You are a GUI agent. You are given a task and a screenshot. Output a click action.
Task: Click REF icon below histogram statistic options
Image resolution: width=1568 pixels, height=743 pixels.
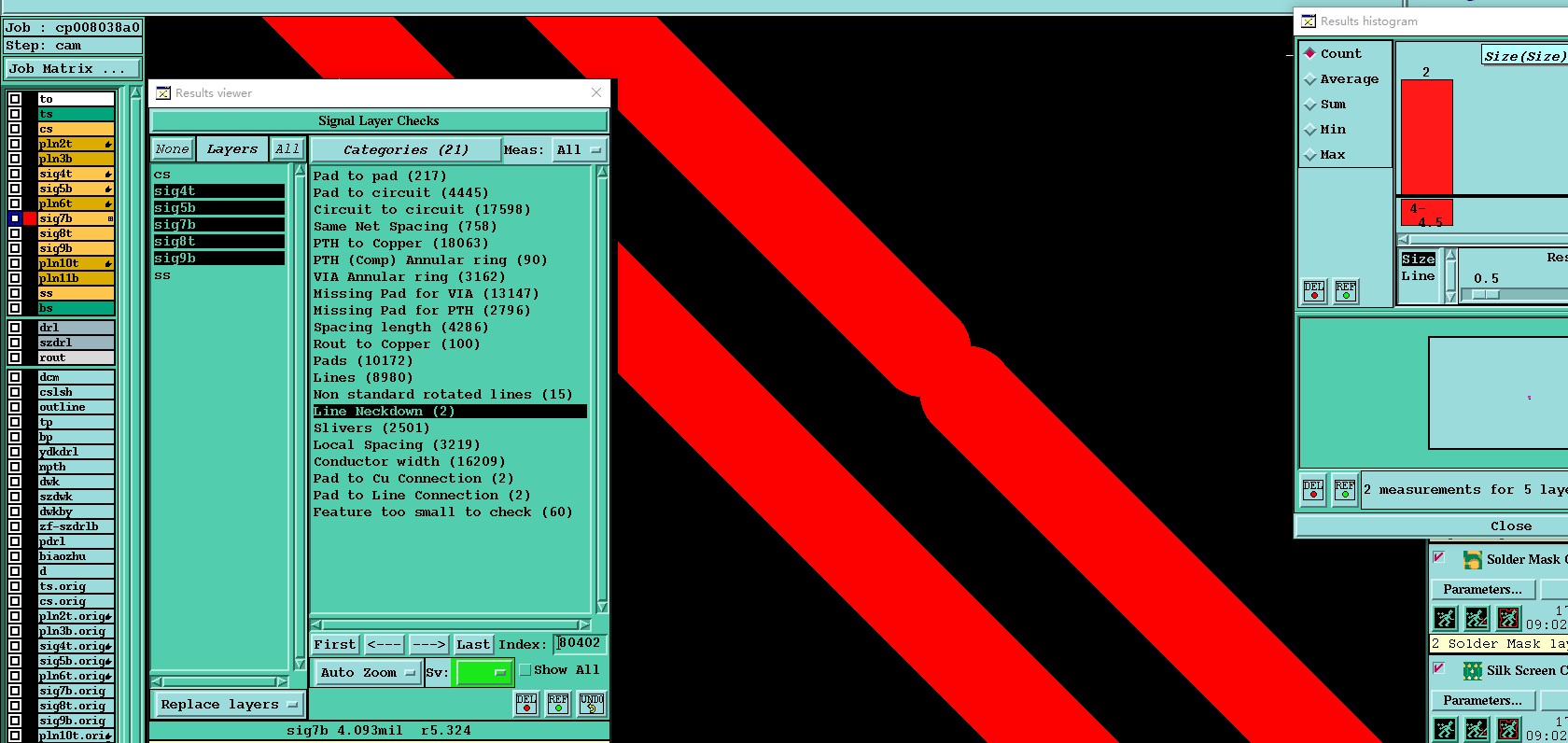pos(1346,291)
